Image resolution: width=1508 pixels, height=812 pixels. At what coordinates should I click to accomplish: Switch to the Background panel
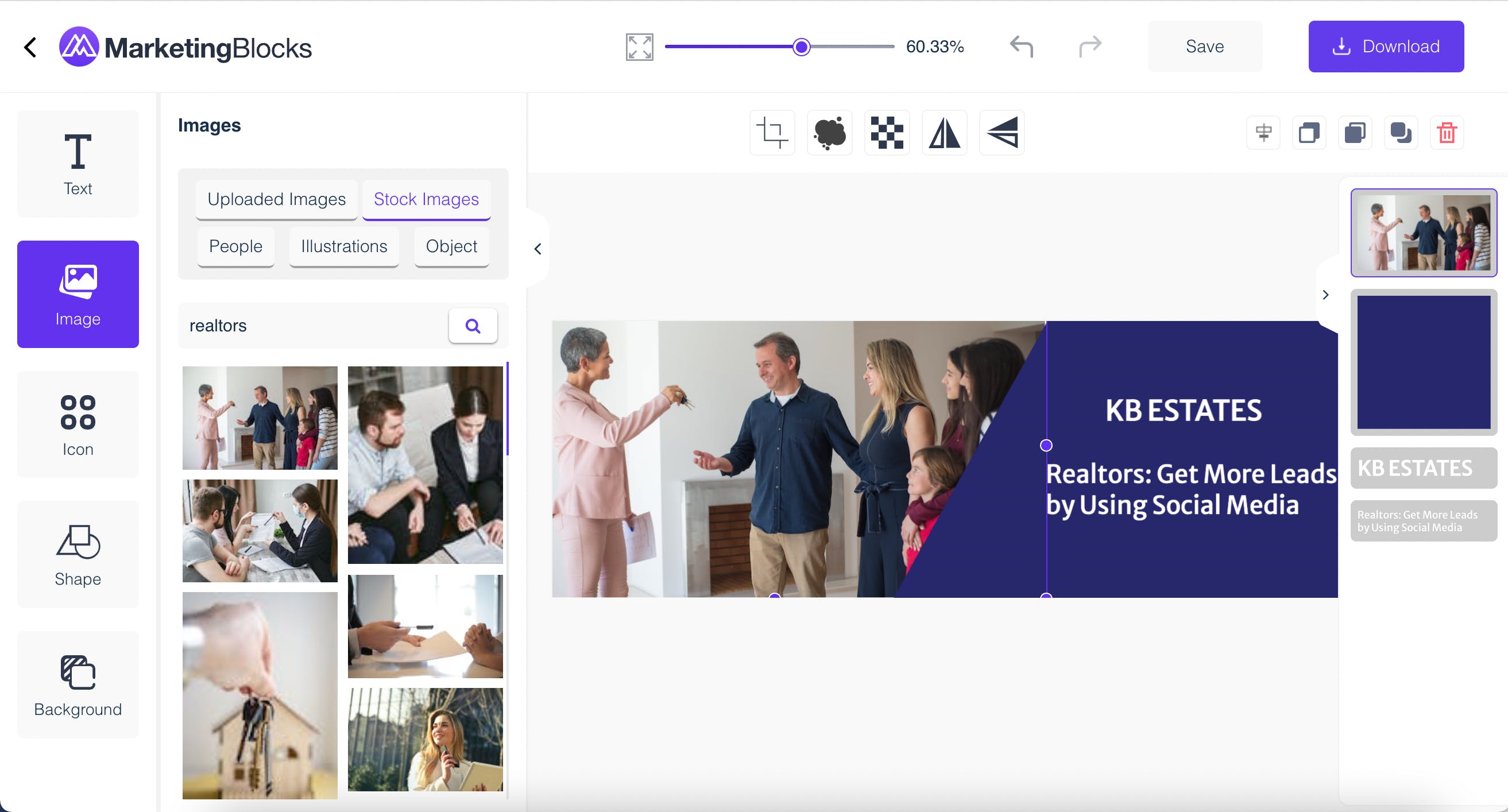coord(78,685)
